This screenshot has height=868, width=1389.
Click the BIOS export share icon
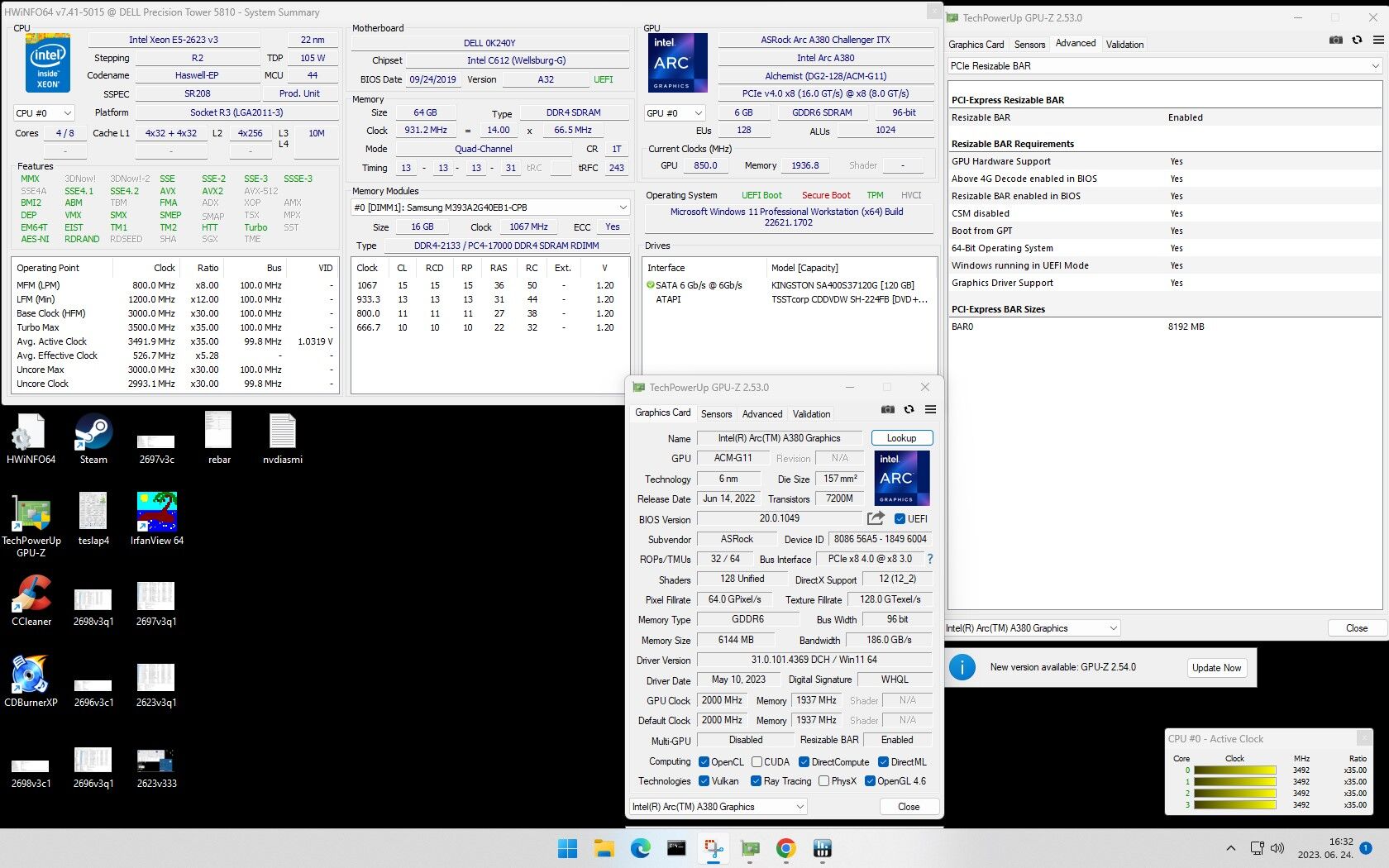[x=876, y=518]
